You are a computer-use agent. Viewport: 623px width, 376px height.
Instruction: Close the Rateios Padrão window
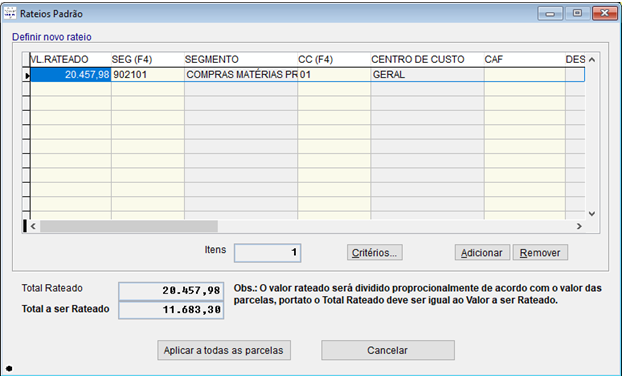(x=604, y=14)
